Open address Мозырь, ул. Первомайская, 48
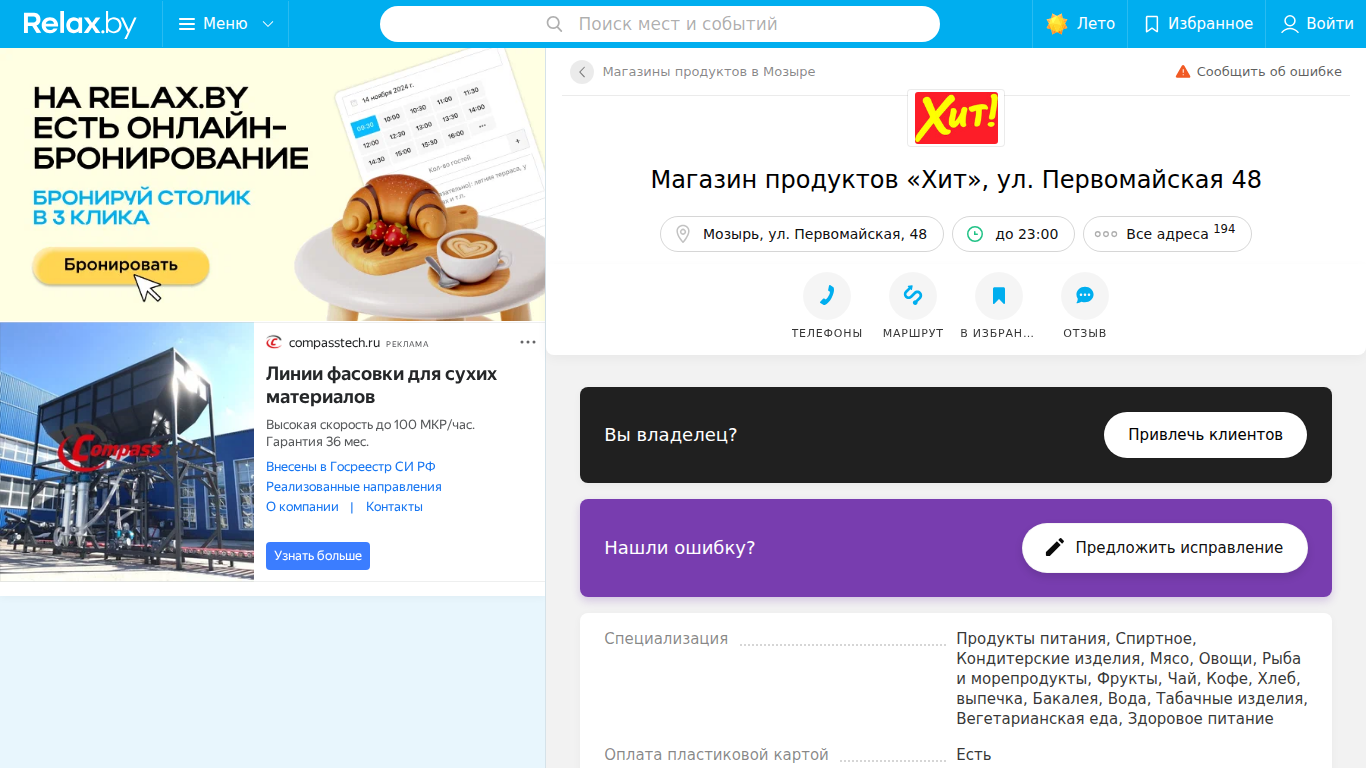1366x768 pixels. pyautogui.click(x=802, y=234)
